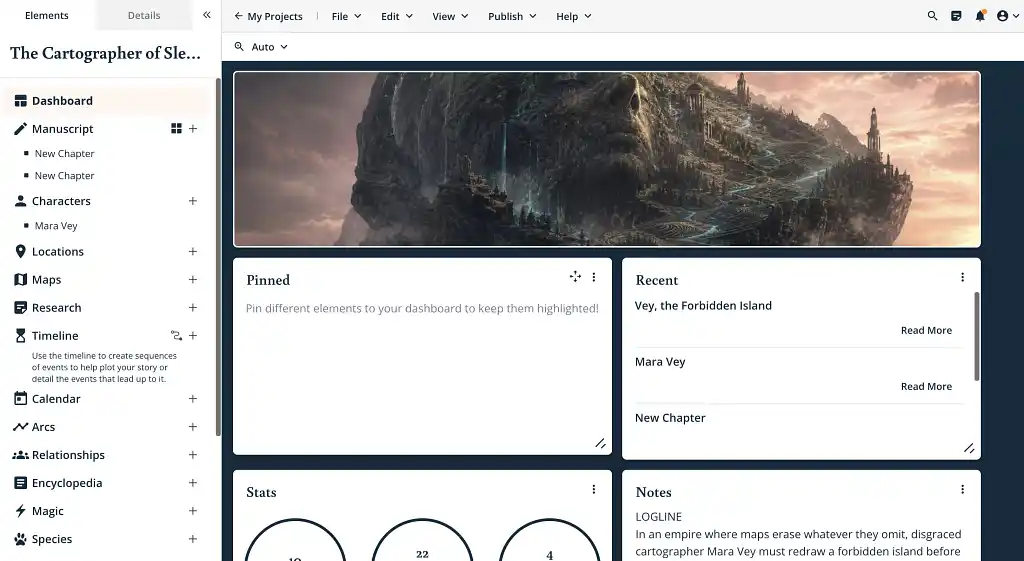Open the Stats panel options menu
The width and height of the screenshot is (1024, 561).
coord(594,489)
